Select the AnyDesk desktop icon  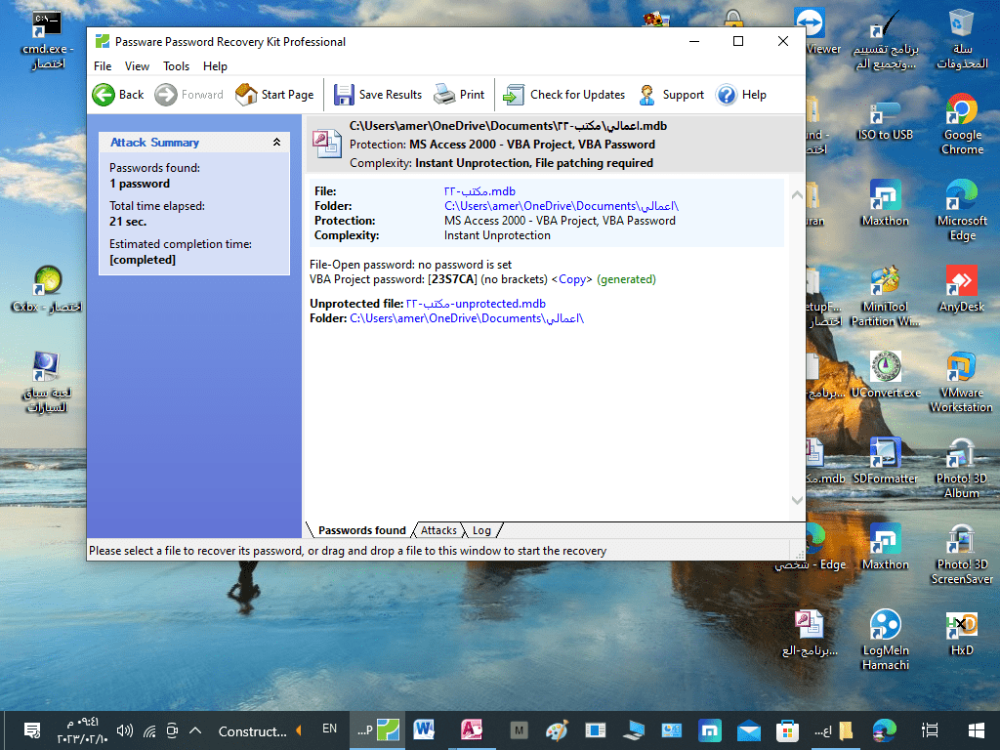pyautogui.click(x=961, y=289)
